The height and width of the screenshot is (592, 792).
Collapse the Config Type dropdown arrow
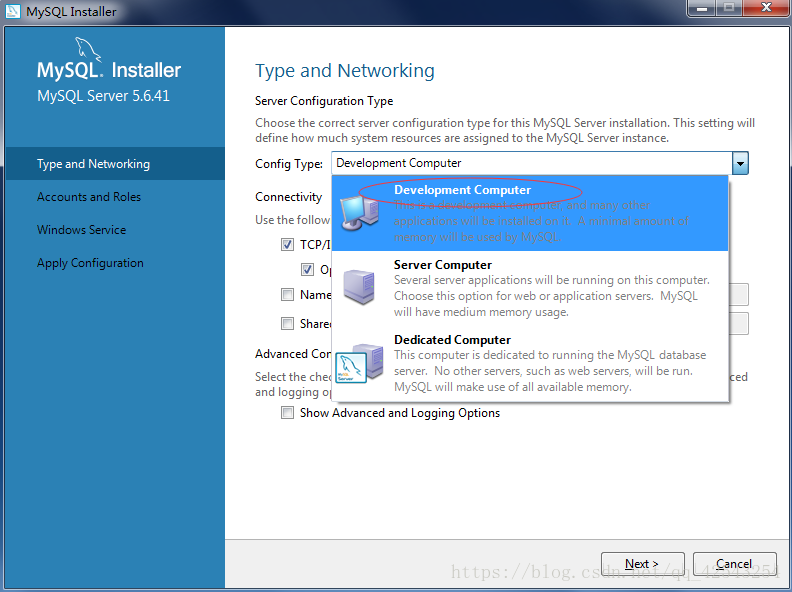[x=740, y=163]
